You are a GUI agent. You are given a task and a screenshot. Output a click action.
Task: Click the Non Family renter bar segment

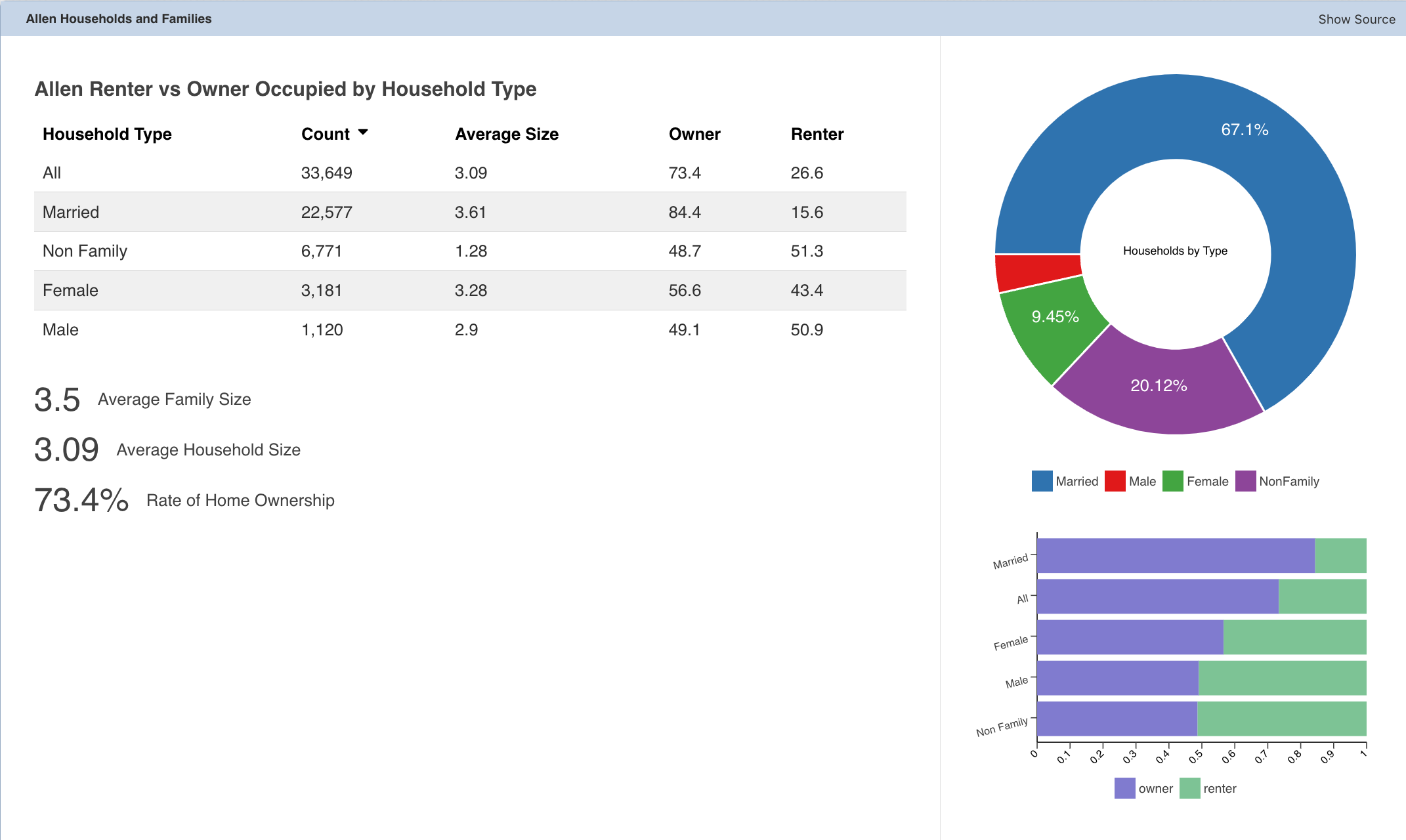point(1281,719)
